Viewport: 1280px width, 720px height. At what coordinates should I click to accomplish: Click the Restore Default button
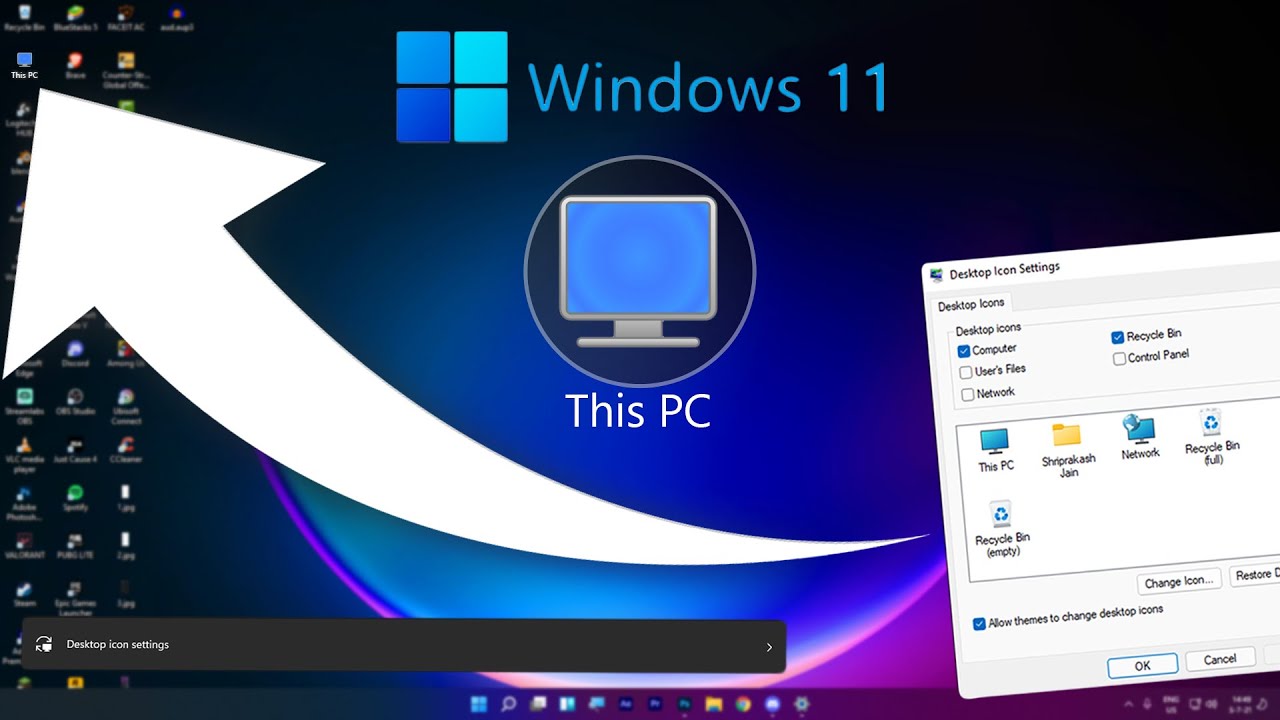point(1255,575)
